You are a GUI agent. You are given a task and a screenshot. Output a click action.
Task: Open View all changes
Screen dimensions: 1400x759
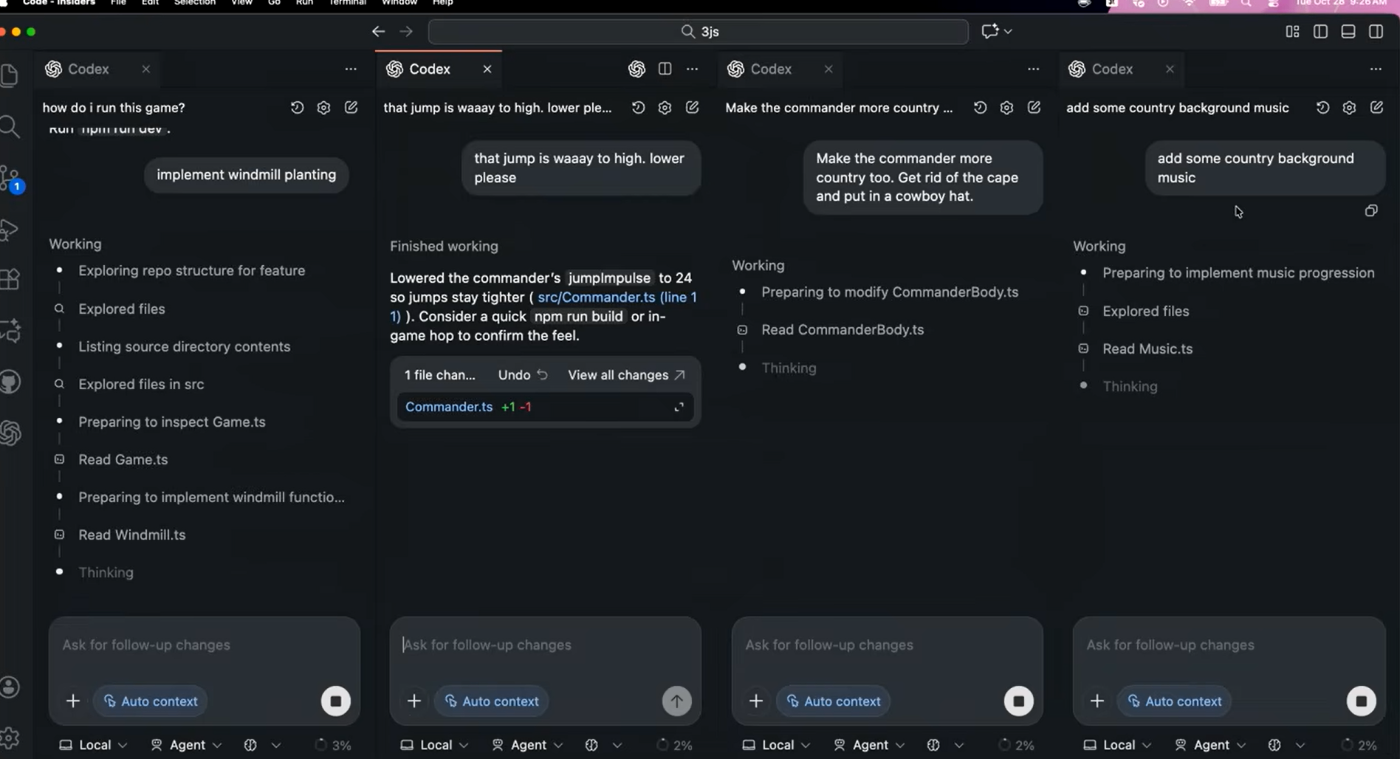(626, 375)
